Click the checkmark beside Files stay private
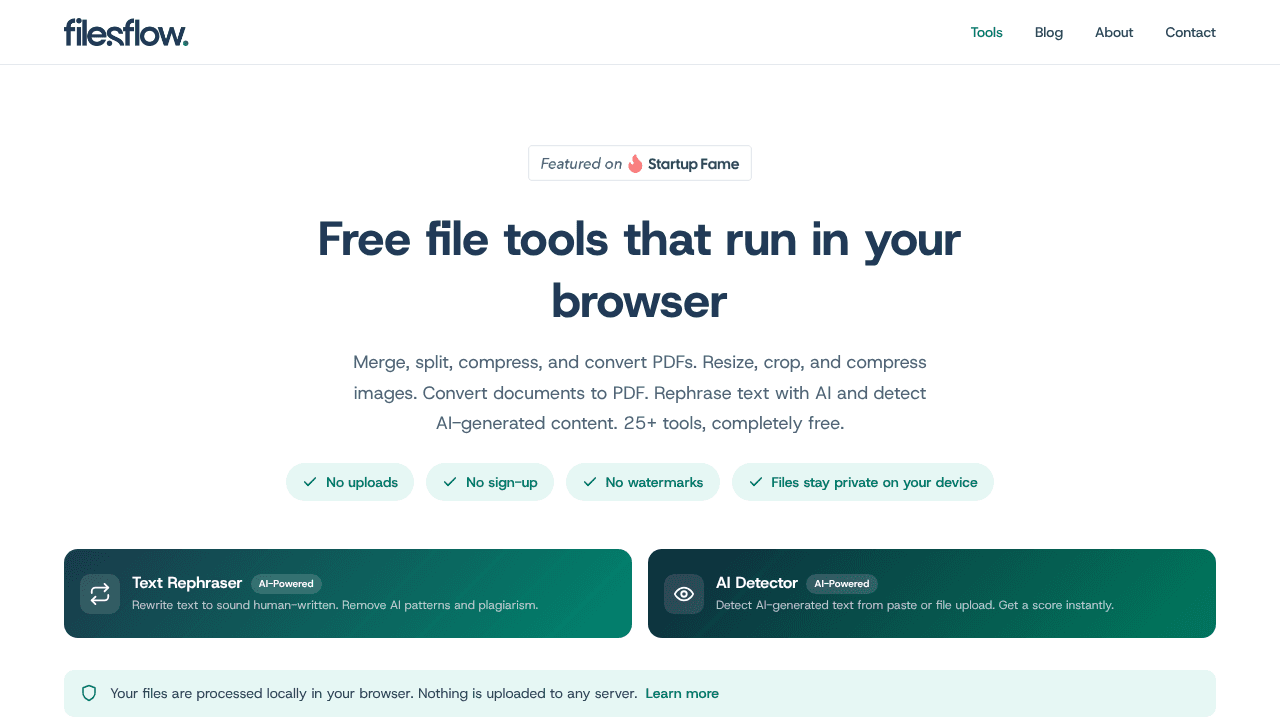This screenshot has height=720, width=1280. click(x=756, y=482)
